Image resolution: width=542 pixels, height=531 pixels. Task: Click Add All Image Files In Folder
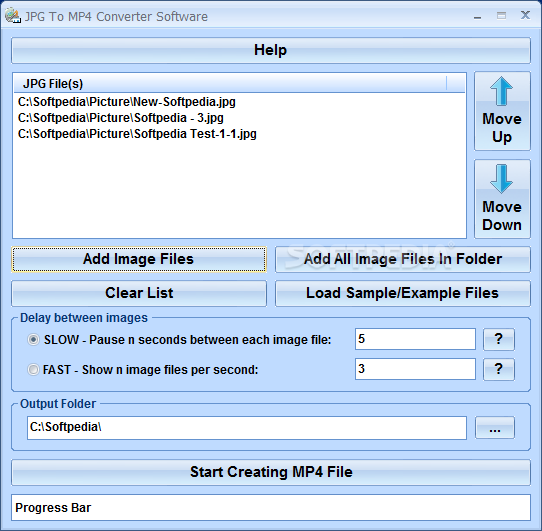[403, 259]
